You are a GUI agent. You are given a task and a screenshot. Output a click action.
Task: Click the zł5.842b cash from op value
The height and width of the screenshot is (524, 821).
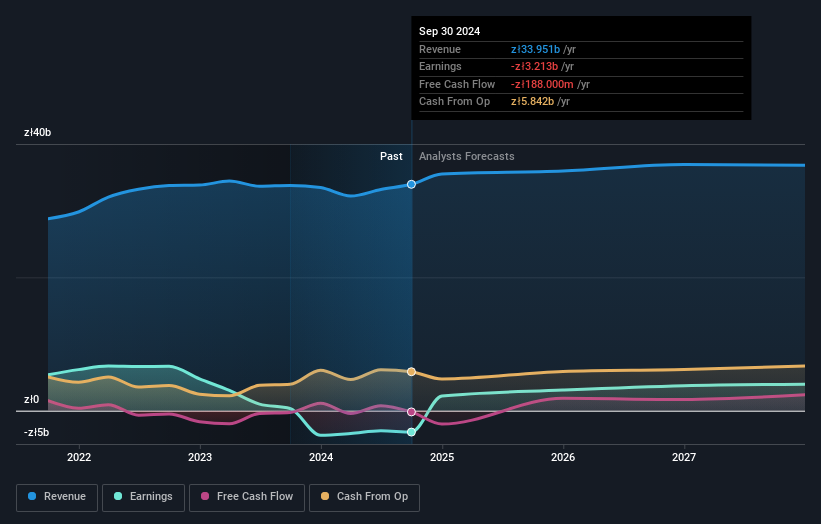pos(532,102)
